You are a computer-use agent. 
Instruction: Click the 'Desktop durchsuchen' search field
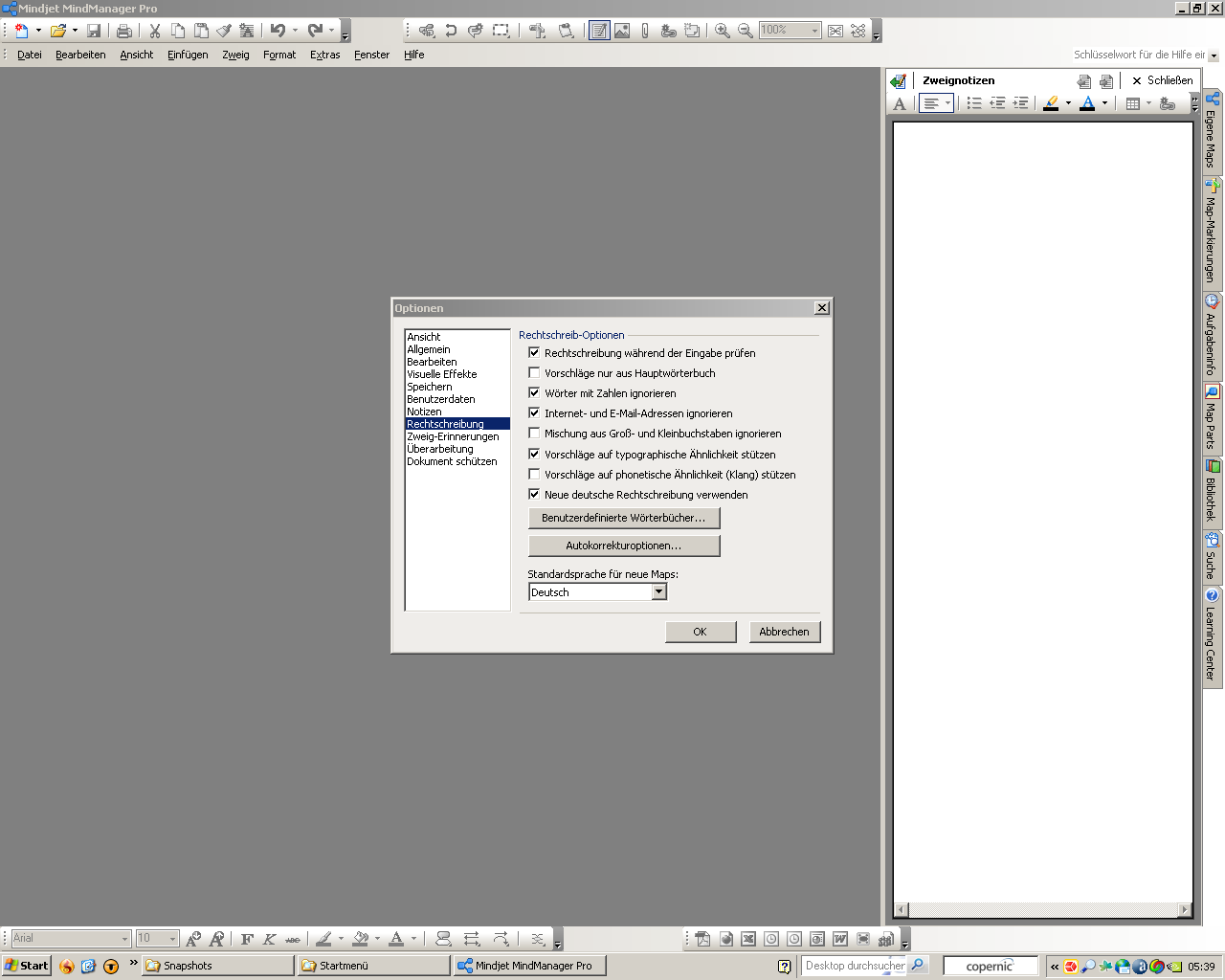tap(854, 966)
